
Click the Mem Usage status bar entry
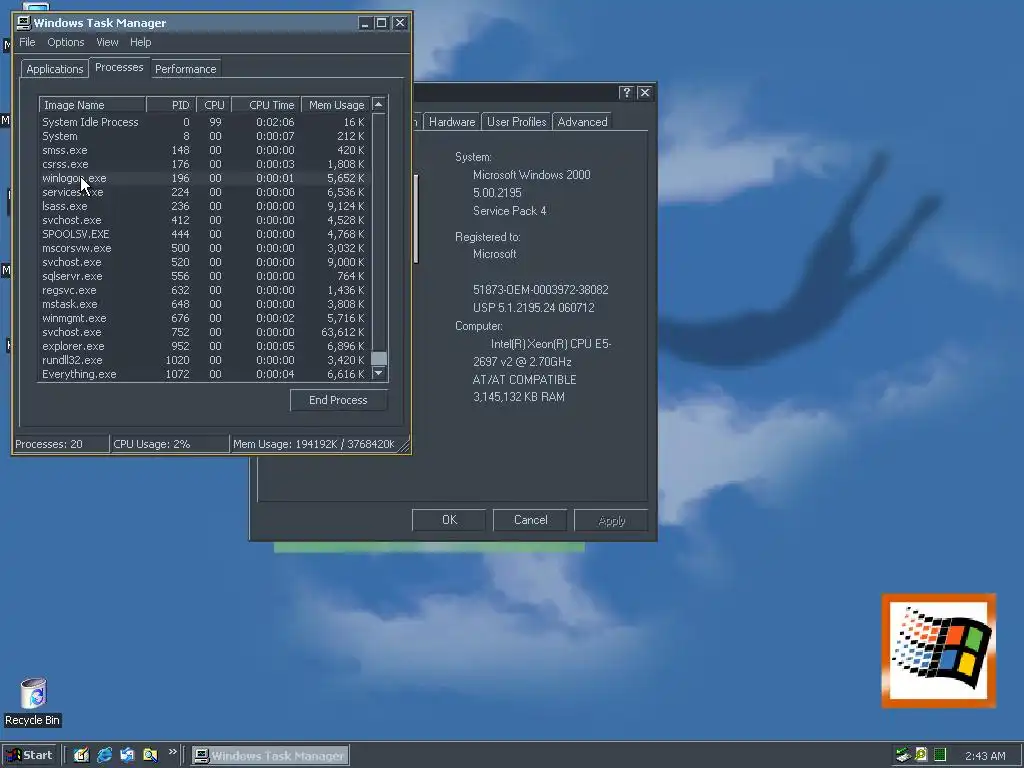click(313, 444)
